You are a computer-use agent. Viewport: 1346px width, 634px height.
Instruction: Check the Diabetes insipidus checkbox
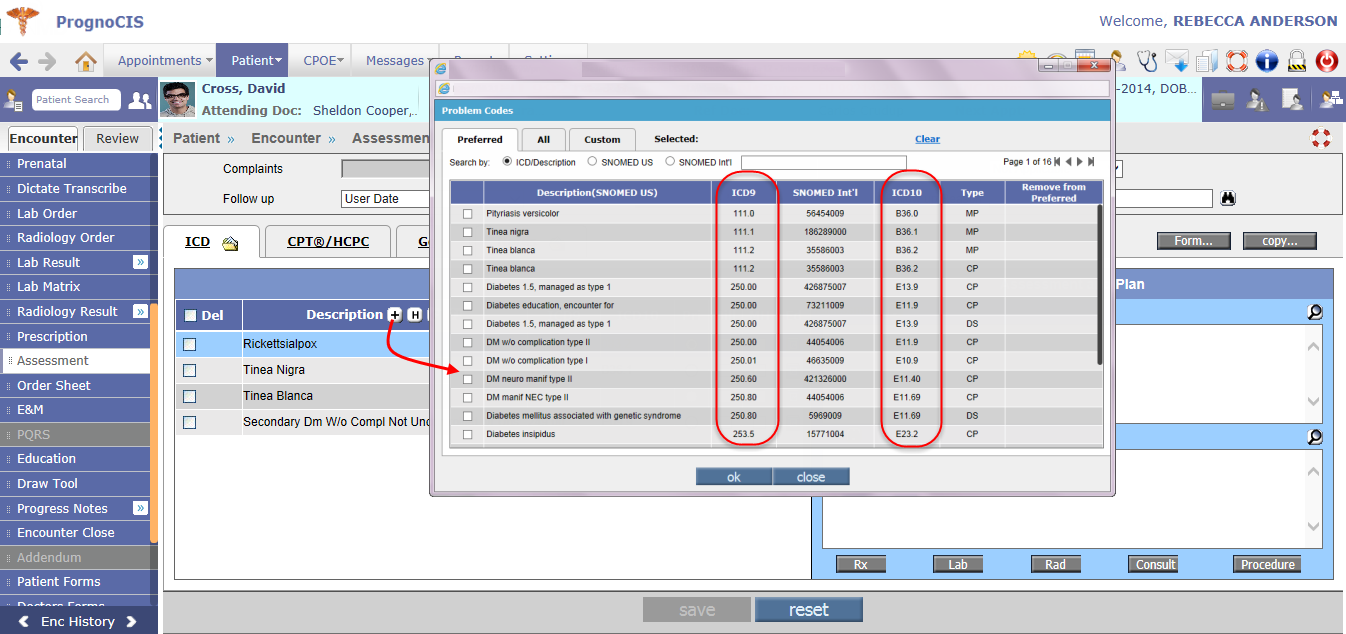467,435
